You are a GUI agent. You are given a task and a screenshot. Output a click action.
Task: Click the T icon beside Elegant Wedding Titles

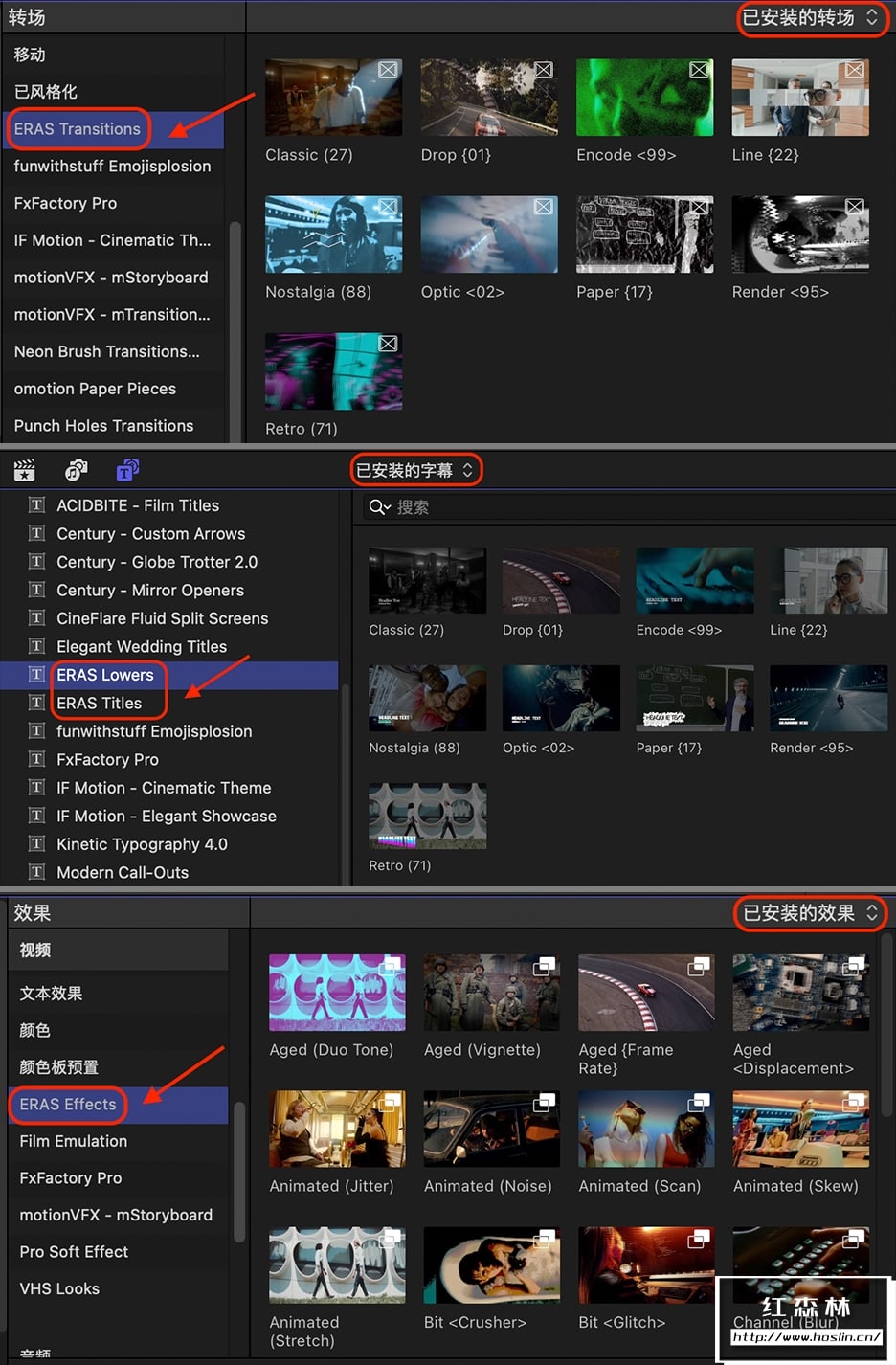click(37, 646)
